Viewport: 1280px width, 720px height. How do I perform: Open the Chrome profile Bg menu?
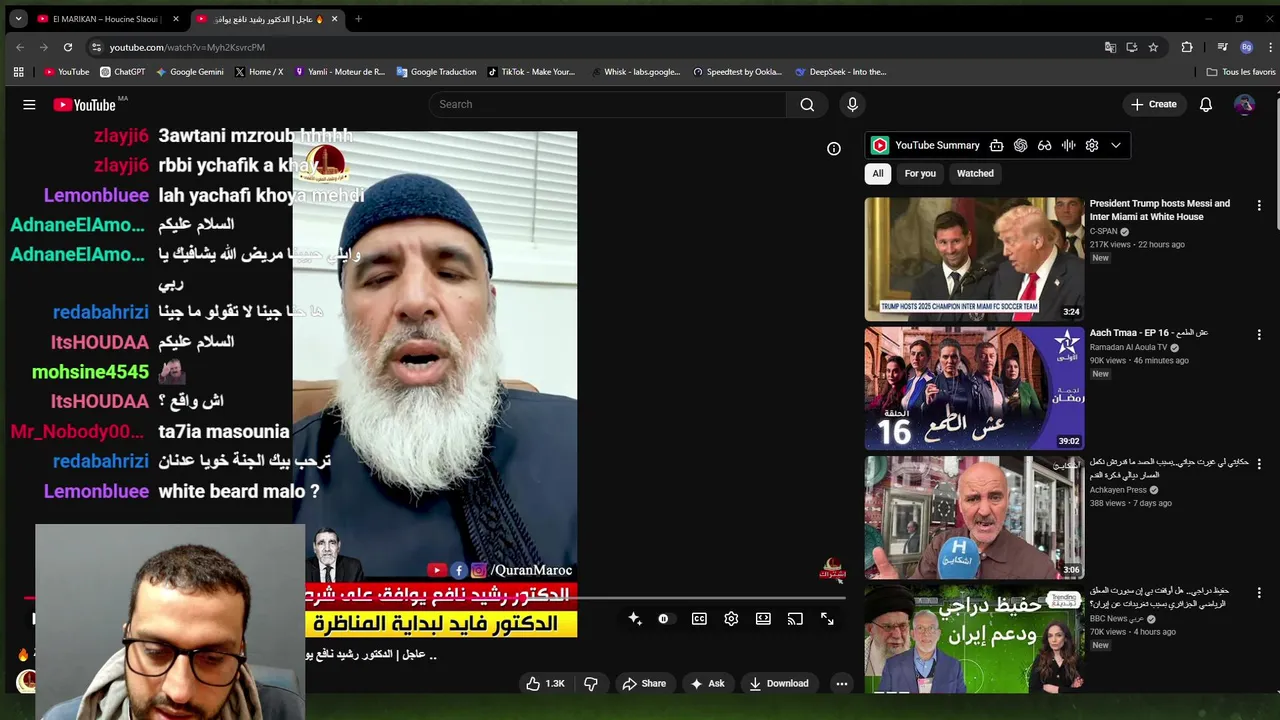pos(1246,47)
